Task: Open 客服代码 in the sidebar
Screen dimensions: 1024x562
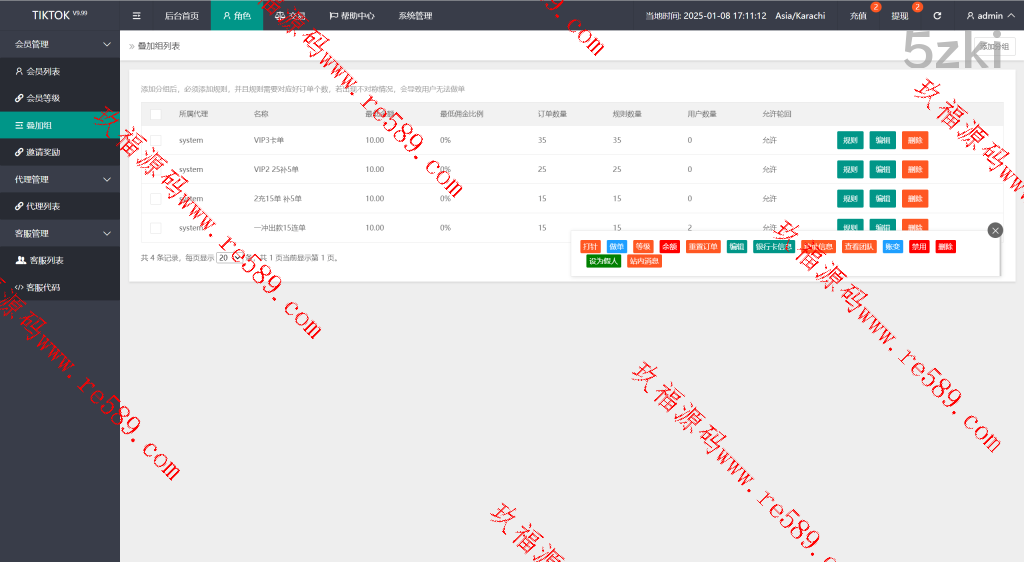Action: tap(43, 287)
